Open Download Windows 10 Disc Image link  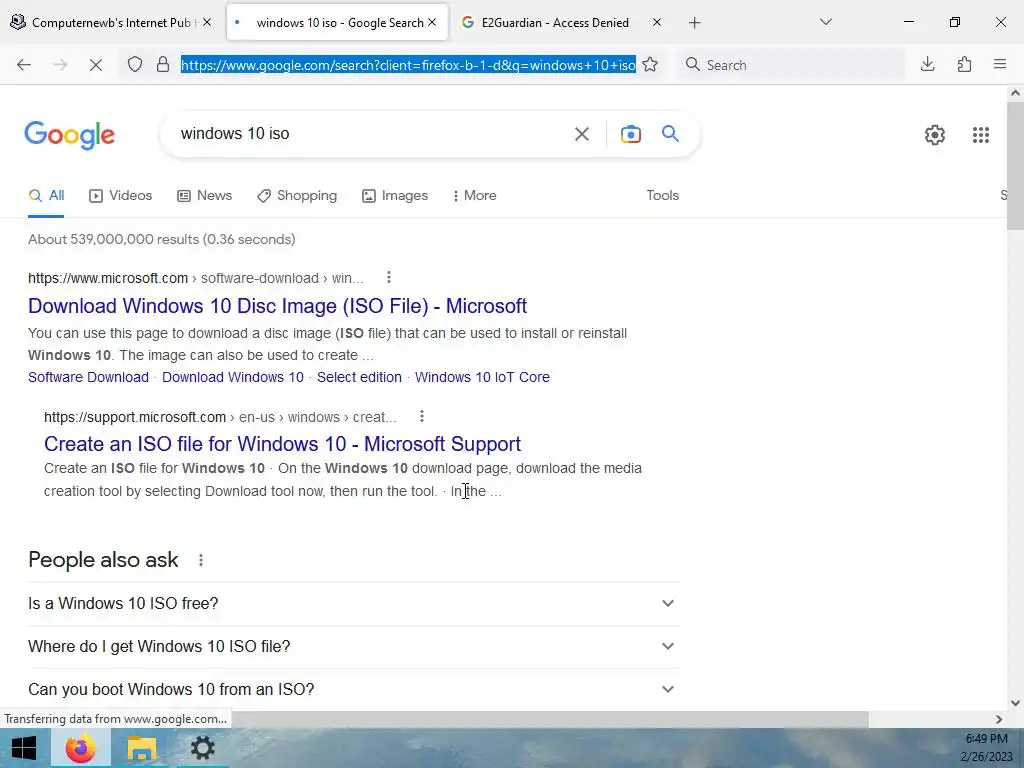tap(278, 306)
